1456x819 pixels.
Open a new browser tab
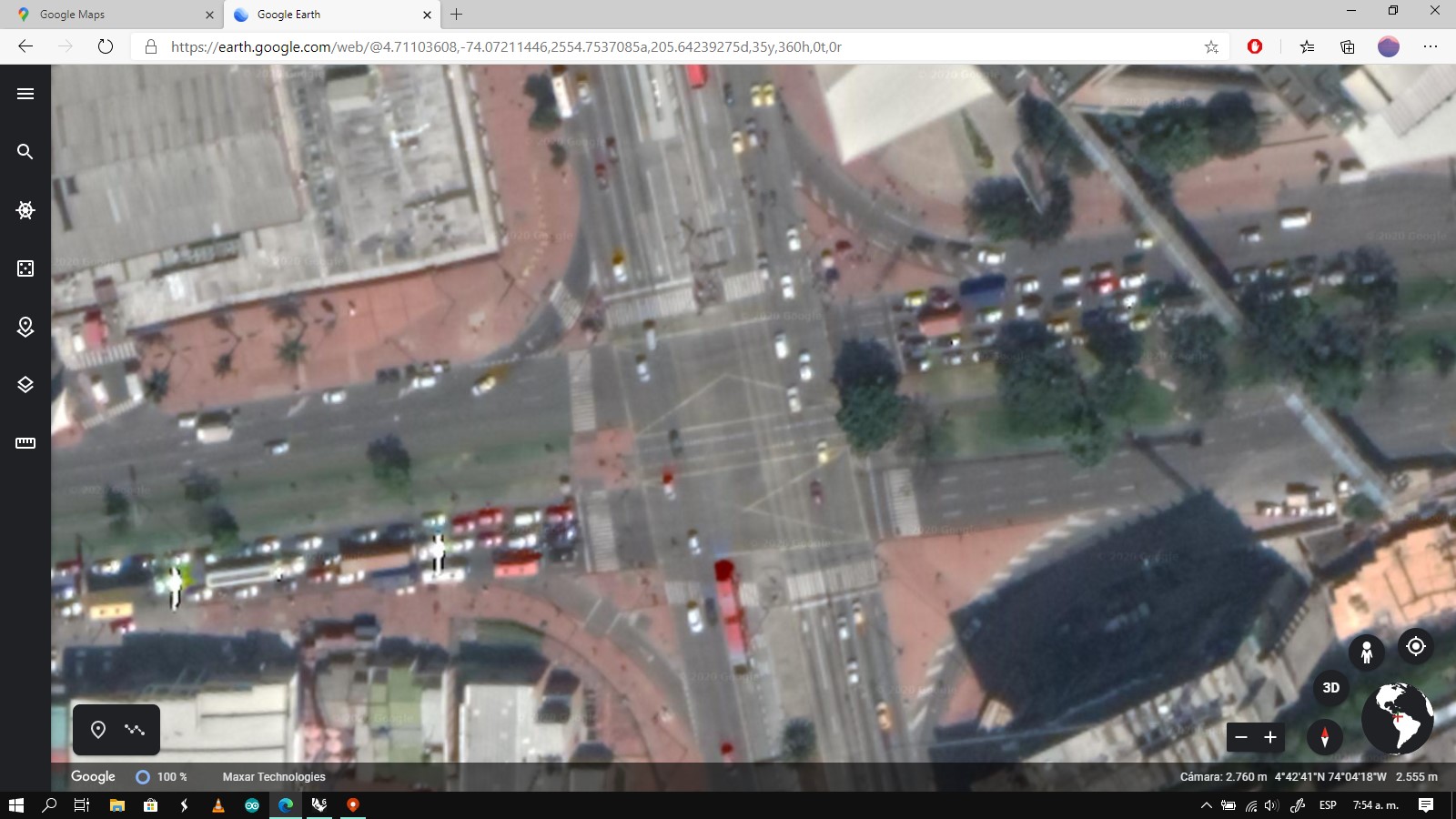pyautogui.click(x=457, y=15)
